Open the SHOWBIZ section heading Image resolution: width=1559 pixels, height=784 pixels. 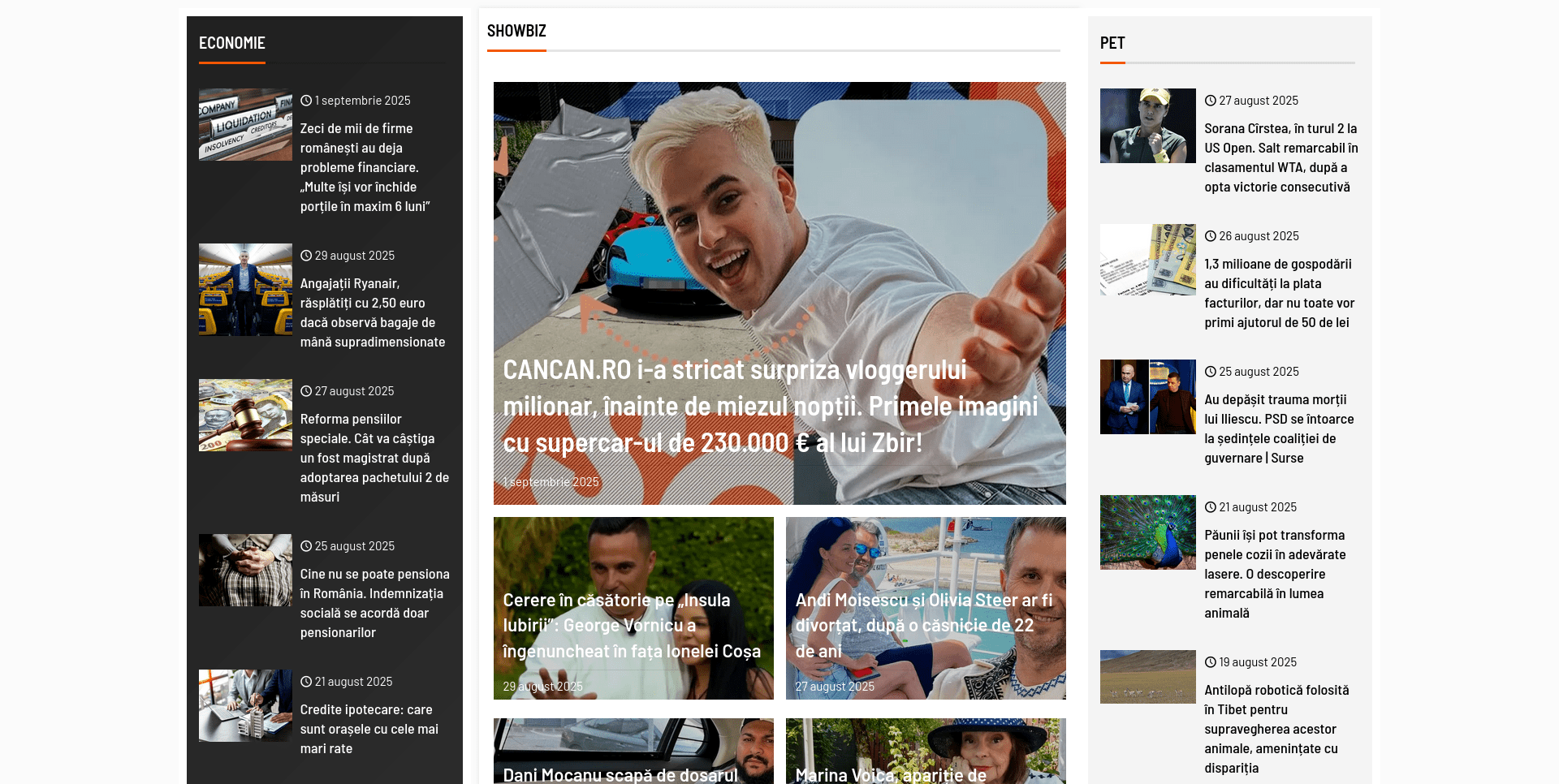(x=516, y=31)
